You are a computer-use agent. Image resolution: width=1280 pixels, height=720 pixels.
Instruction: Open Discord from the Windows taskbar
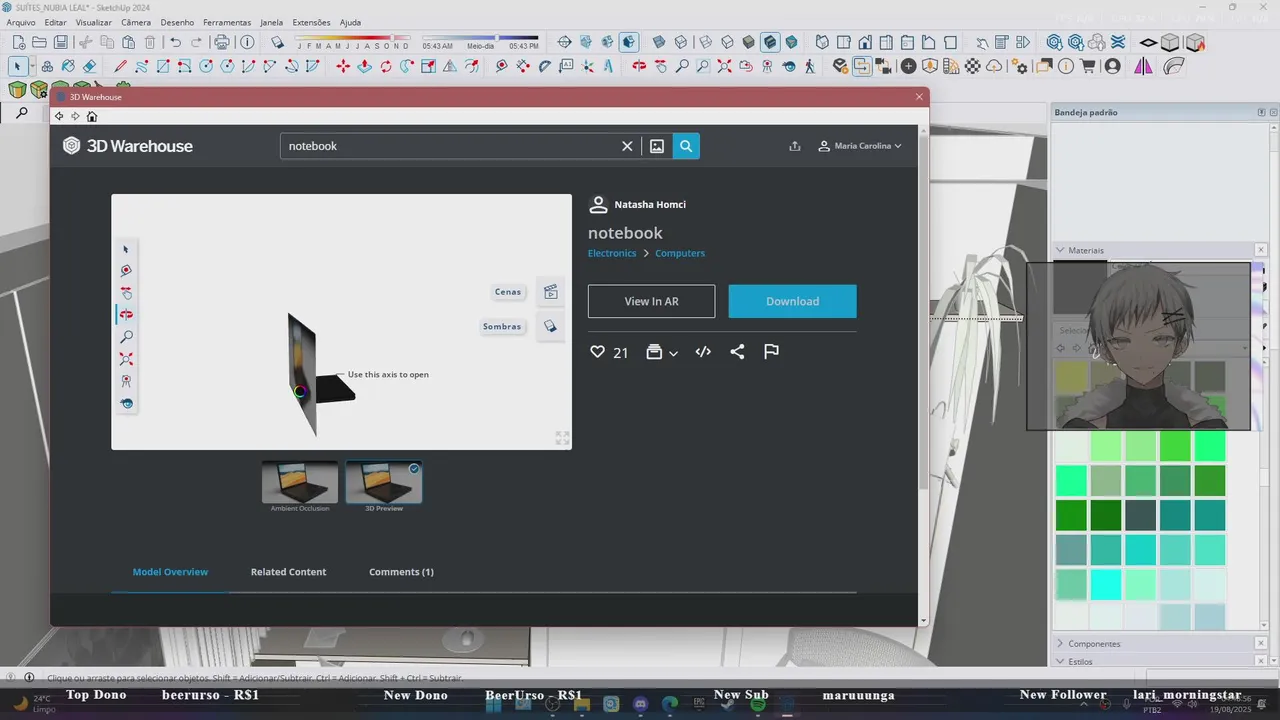click(641, 705)
